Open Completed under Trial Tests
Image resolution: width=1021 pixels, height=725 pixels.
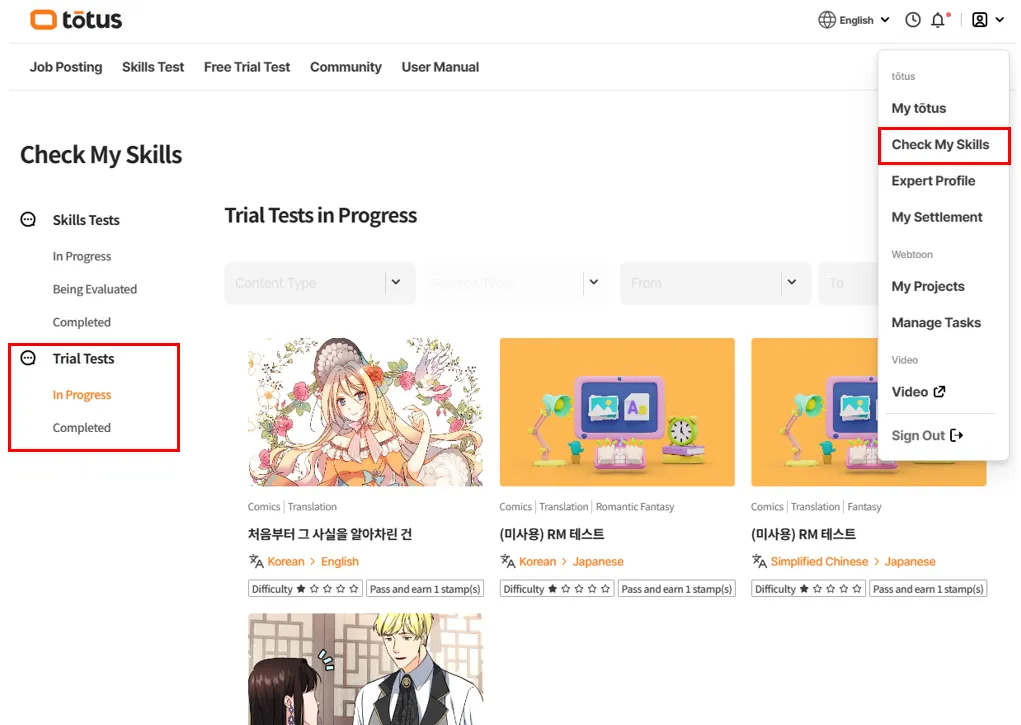(x=81, y=428)
